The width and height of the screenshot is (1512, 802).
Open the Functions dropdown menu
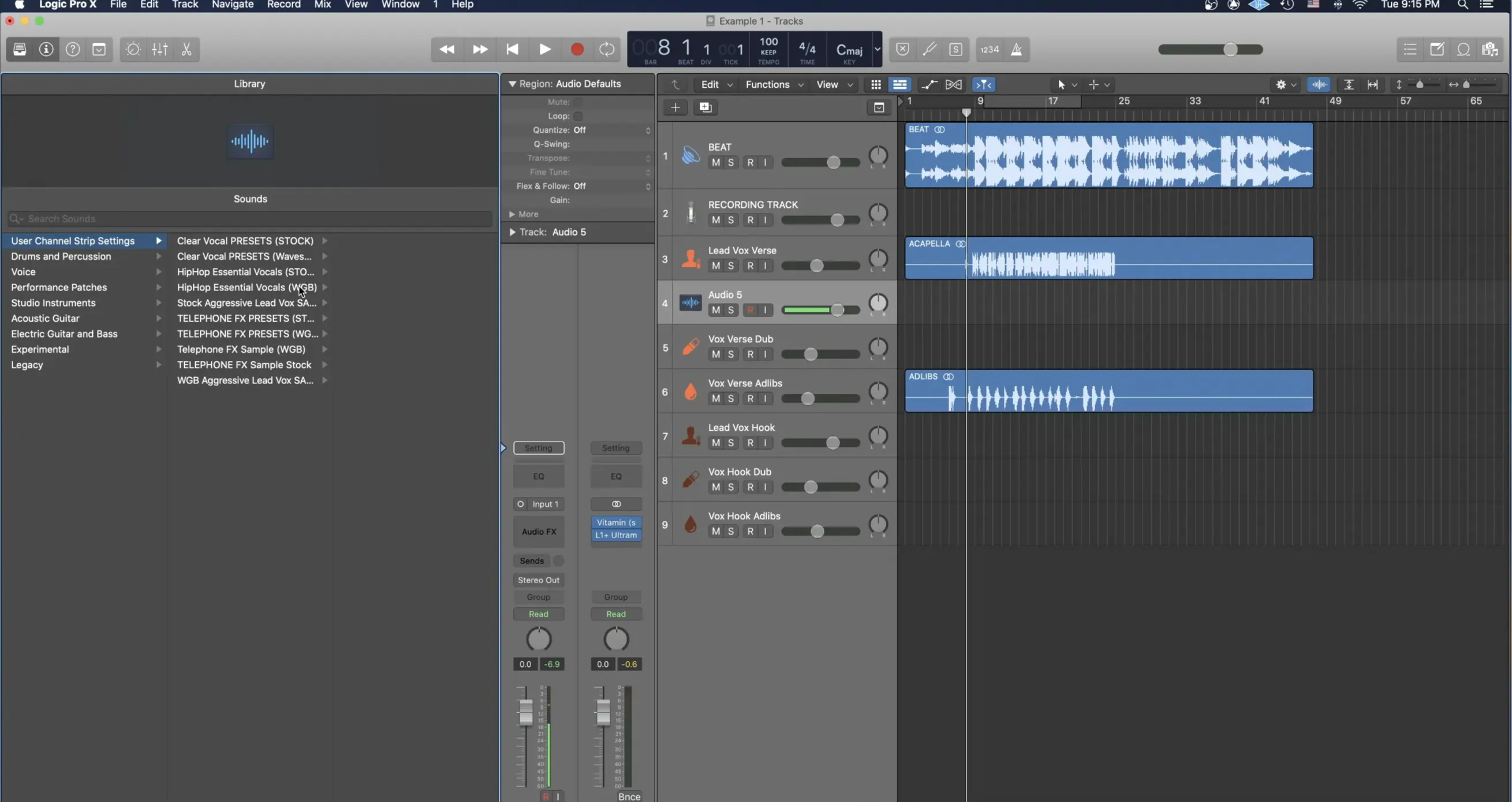[x=774, y=84]
